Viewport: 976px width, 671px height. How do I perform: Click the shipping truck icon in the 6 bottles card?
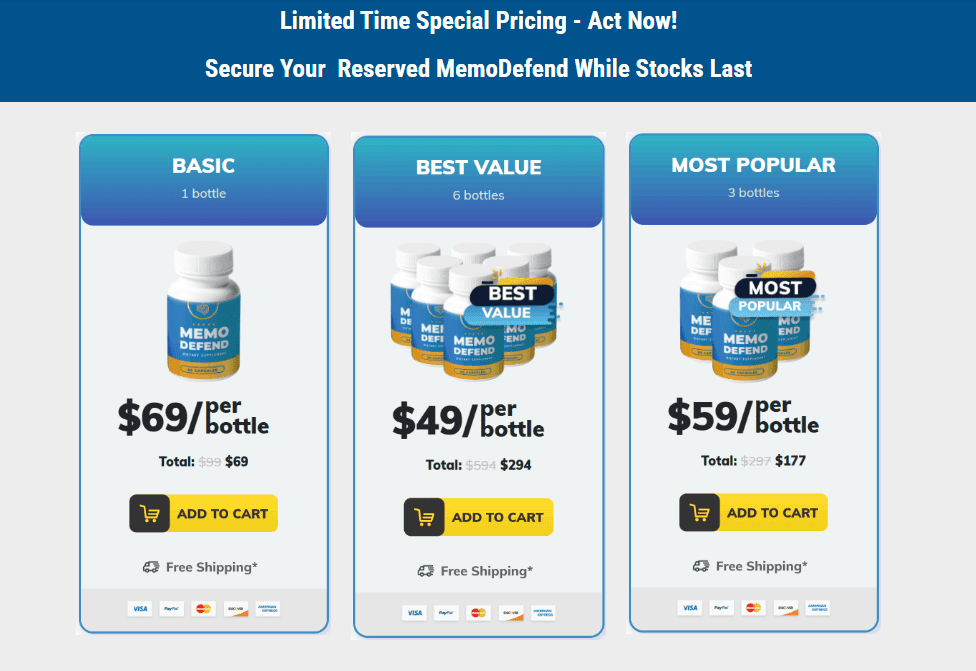pos(426,571)
